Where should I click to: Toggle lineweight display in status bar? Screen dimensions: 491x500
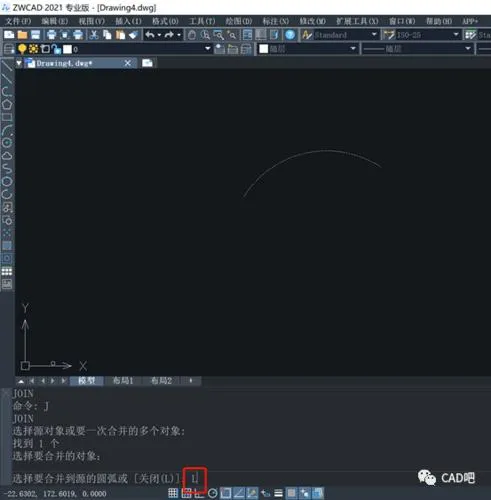click(x=278, y=493)
